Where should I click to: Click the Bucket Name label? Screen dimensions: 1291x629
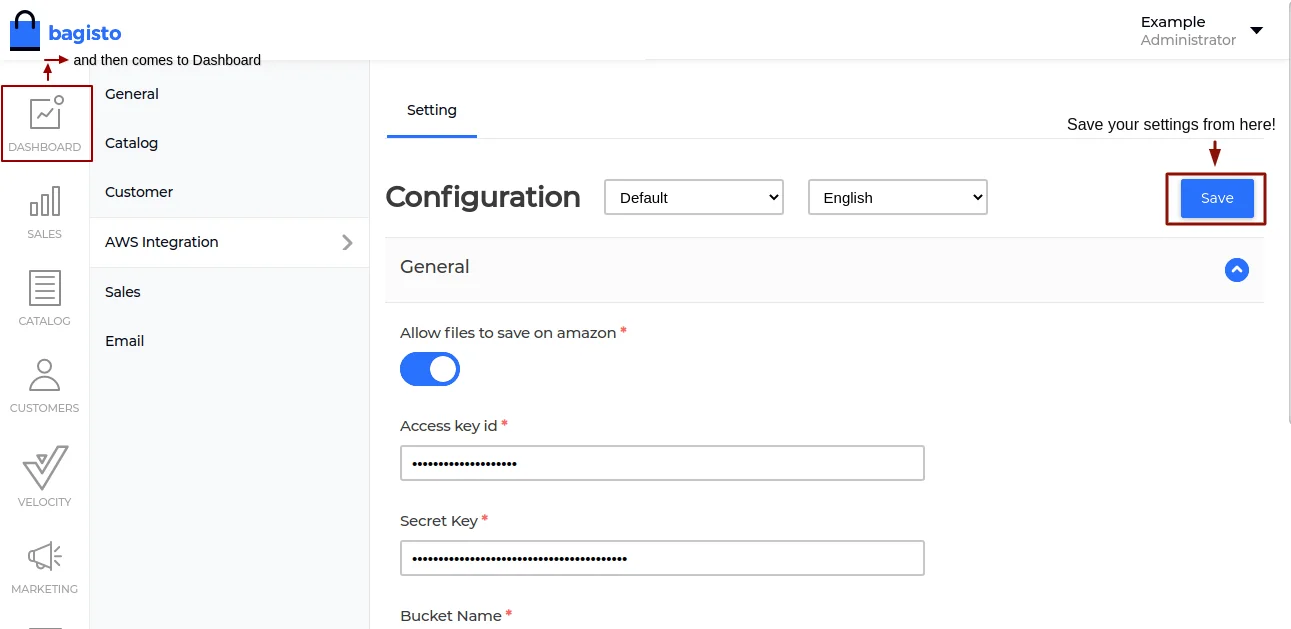click(x=451, y=616)
